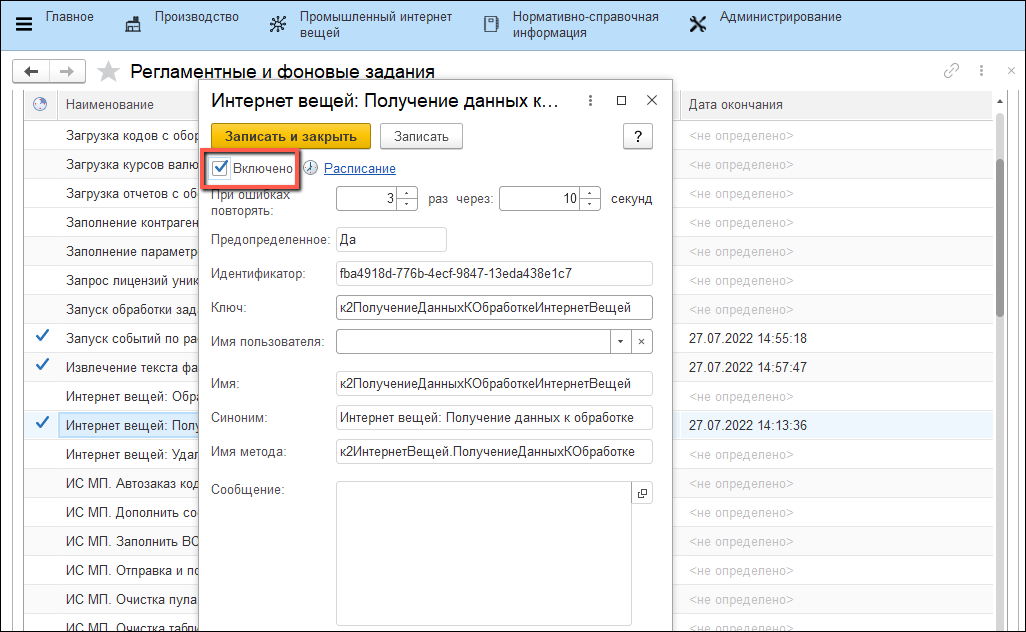1026x632 pixels.
Task: Add page to favorites with star icon
Action: (109, 72)
